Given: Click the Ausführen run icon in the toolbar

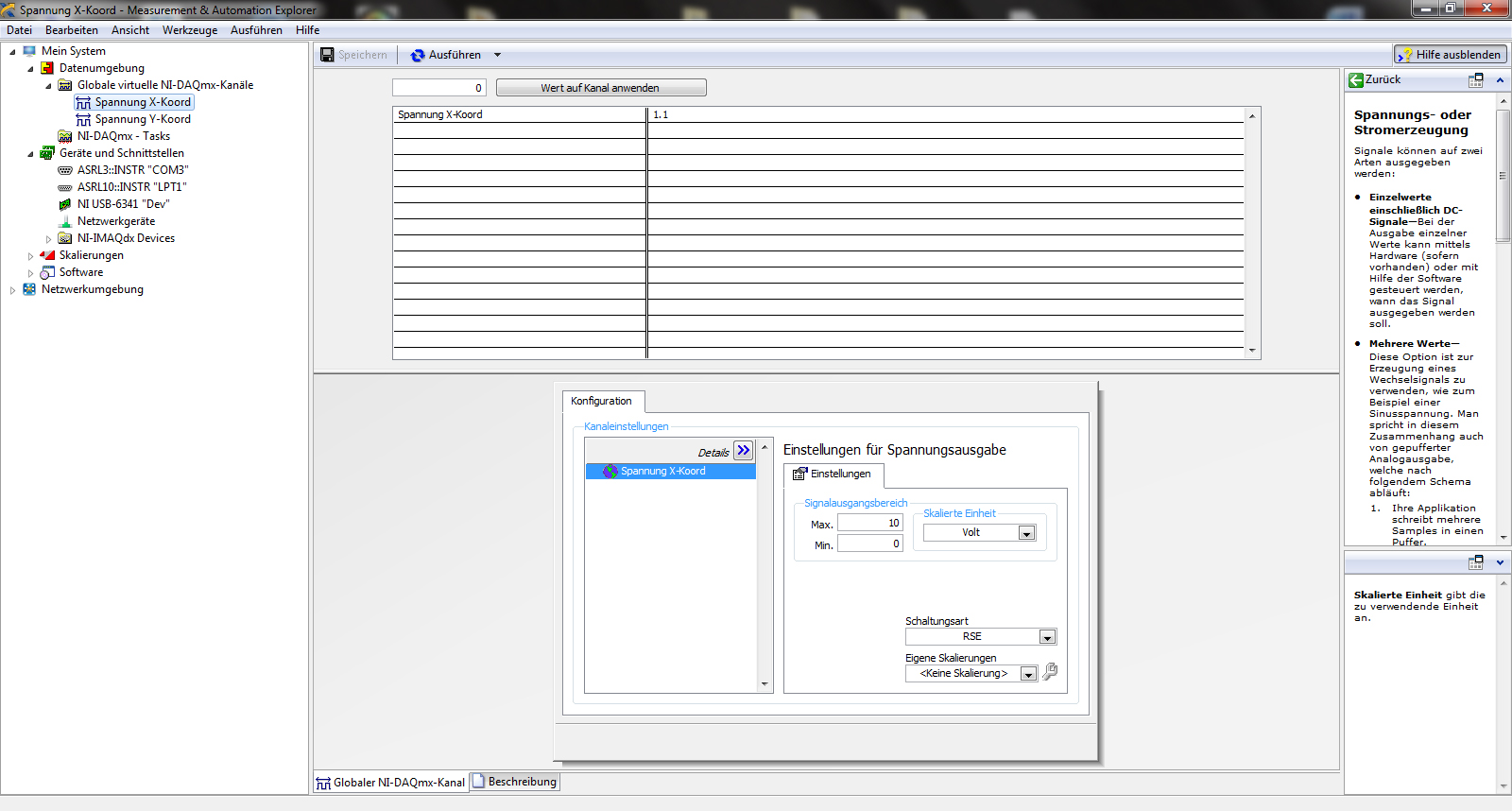Looking at the screenshot, I should point(418,55).
